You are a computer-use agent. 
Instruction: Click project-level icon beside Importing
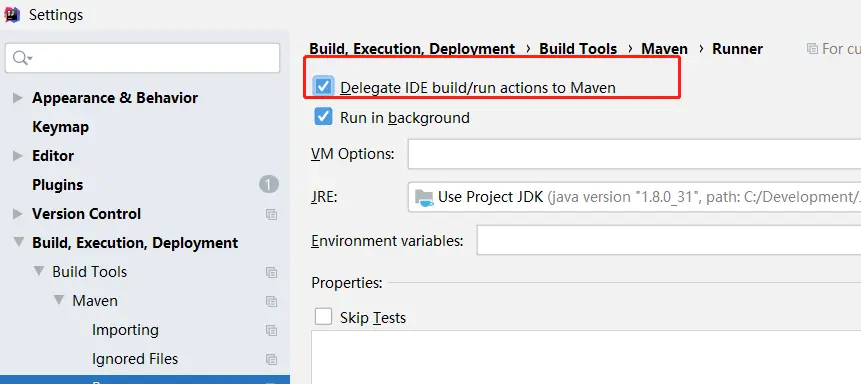point(271,330)
